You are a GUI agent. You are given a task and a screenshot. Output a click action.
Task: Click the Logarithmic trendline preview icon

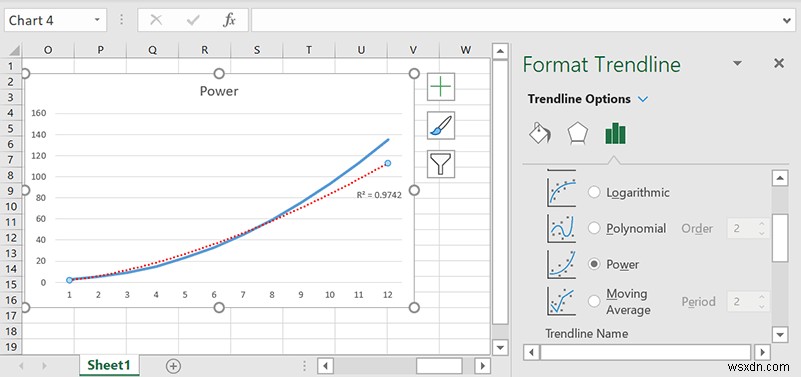coord(561,193)
